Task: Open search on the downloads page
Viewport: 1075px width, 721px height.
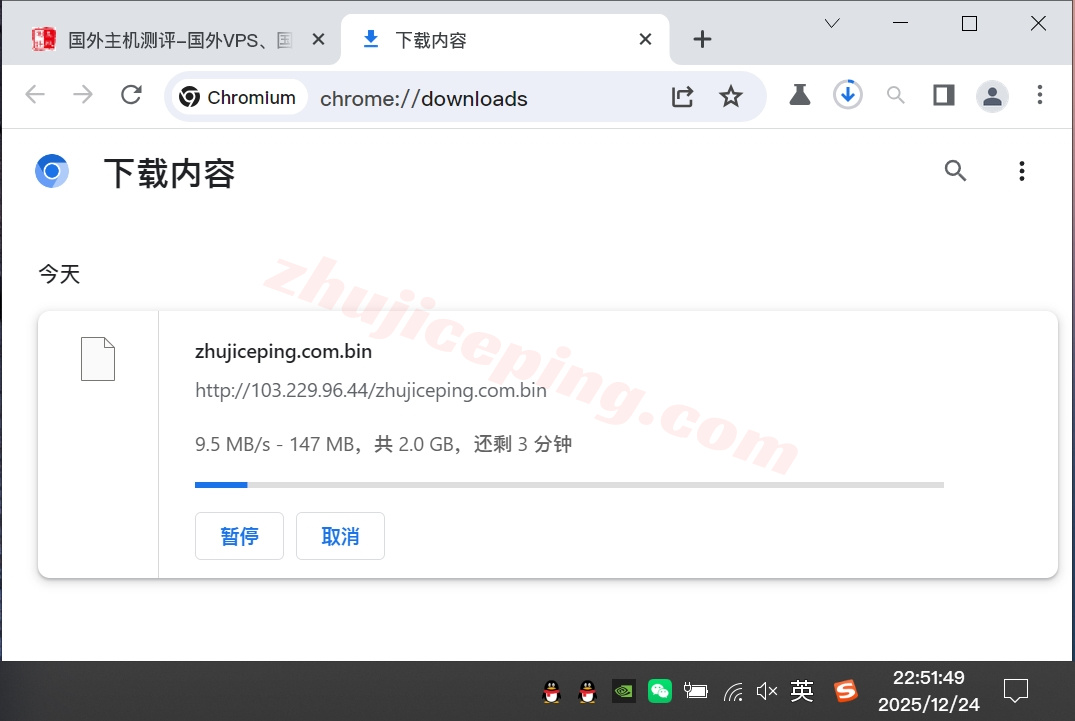Action: [955, 171]
